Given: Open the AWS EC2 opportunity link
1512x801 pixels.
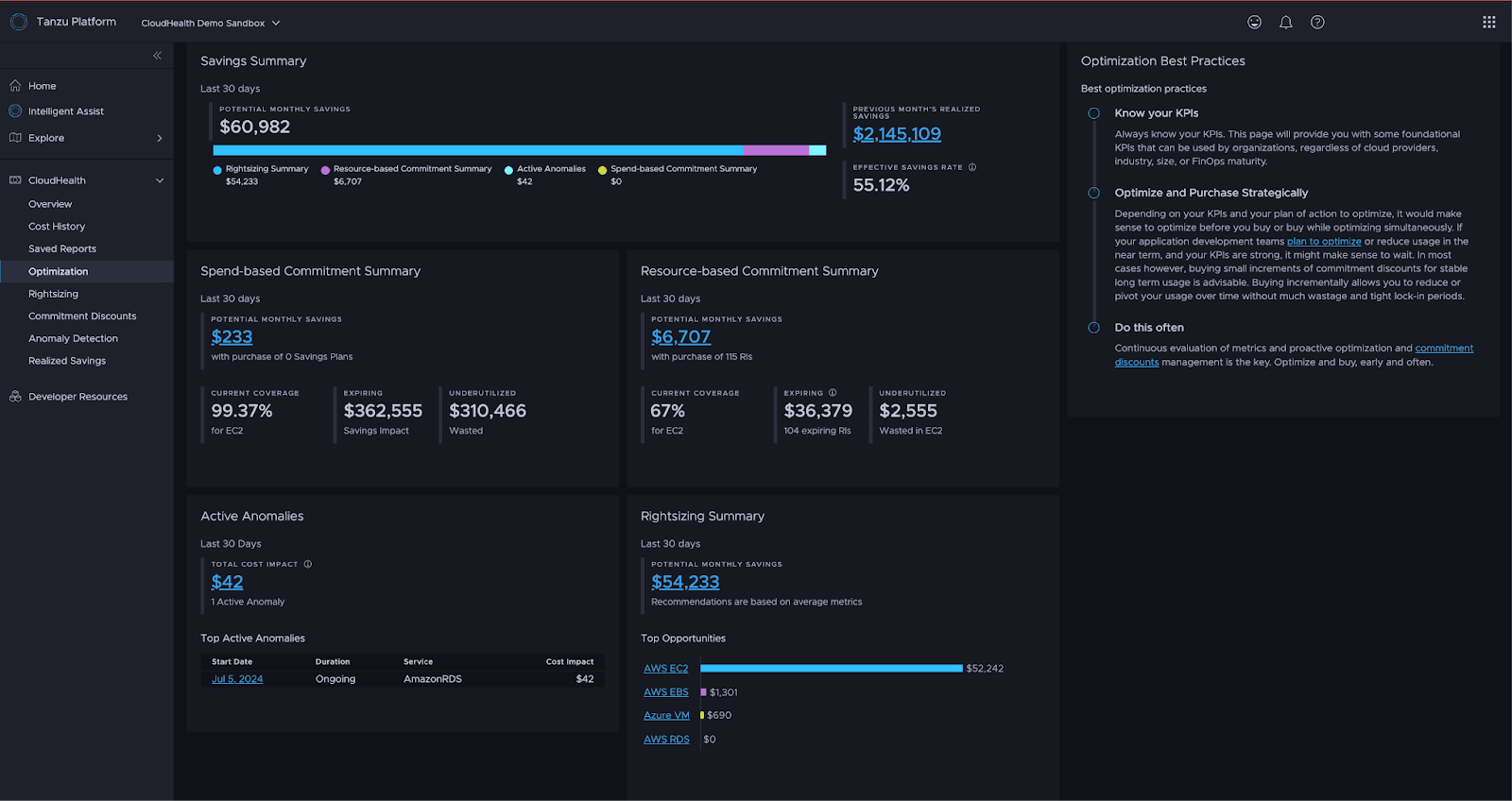Looking at the screenshot, I should pos(665,669).
